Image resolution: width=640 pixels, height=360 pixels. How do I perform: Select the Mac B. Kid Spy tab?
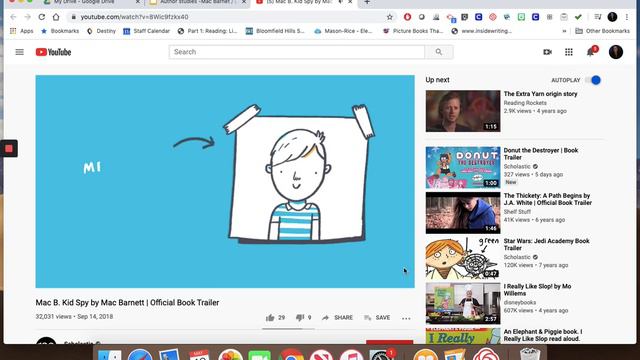pyautogui.click(x=304, y=2)
